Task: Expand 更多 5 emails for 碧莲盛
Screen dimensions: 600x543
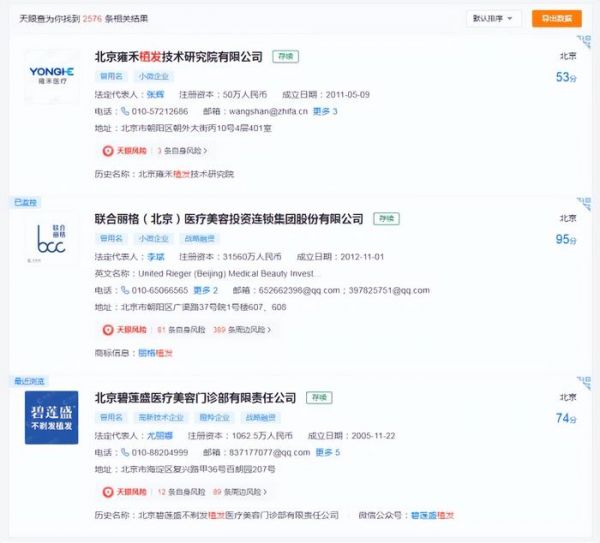Action: pos(327,452)
